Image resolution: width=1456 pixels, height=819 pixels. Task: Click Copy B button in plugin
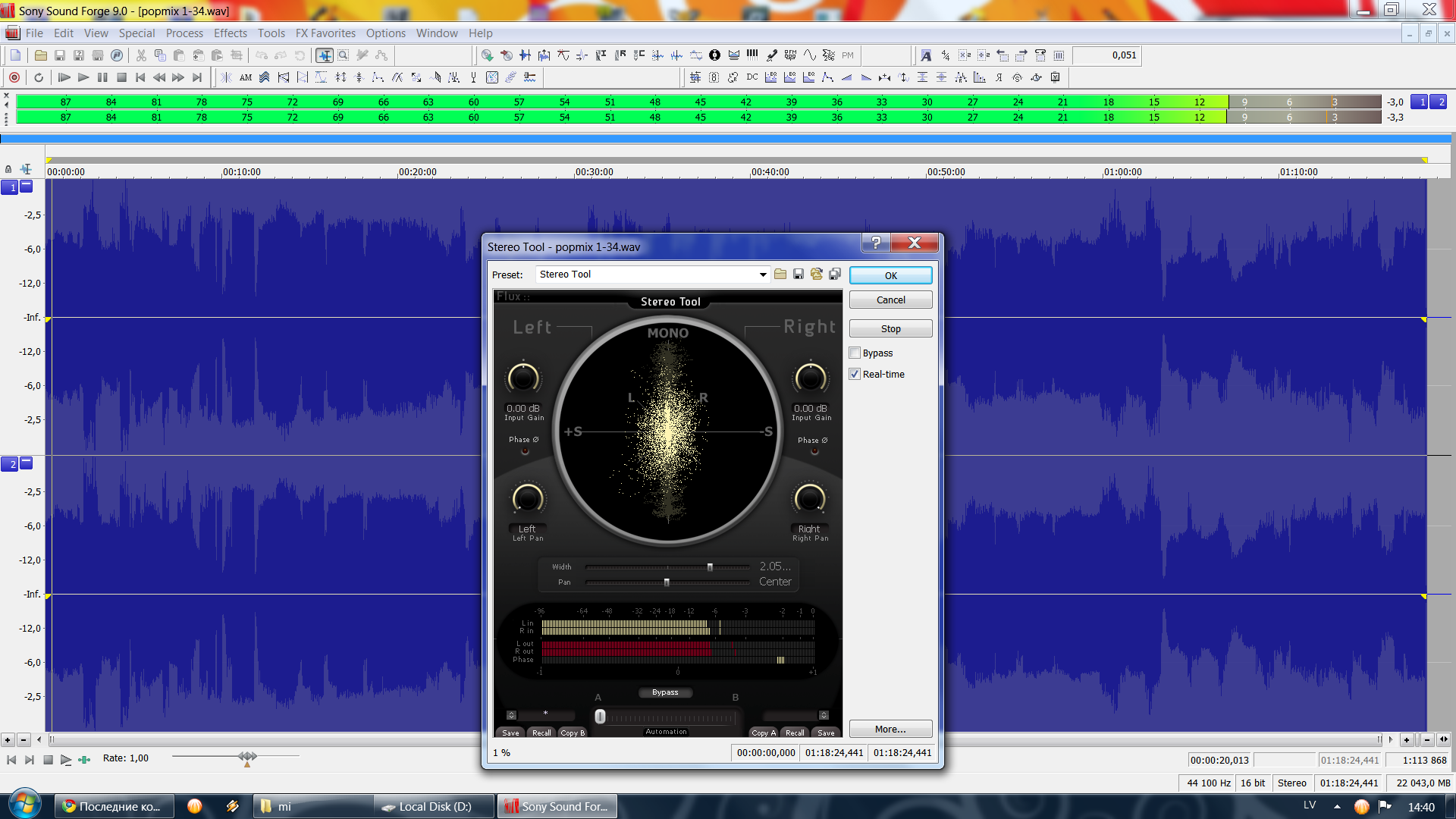coord(573,733)
